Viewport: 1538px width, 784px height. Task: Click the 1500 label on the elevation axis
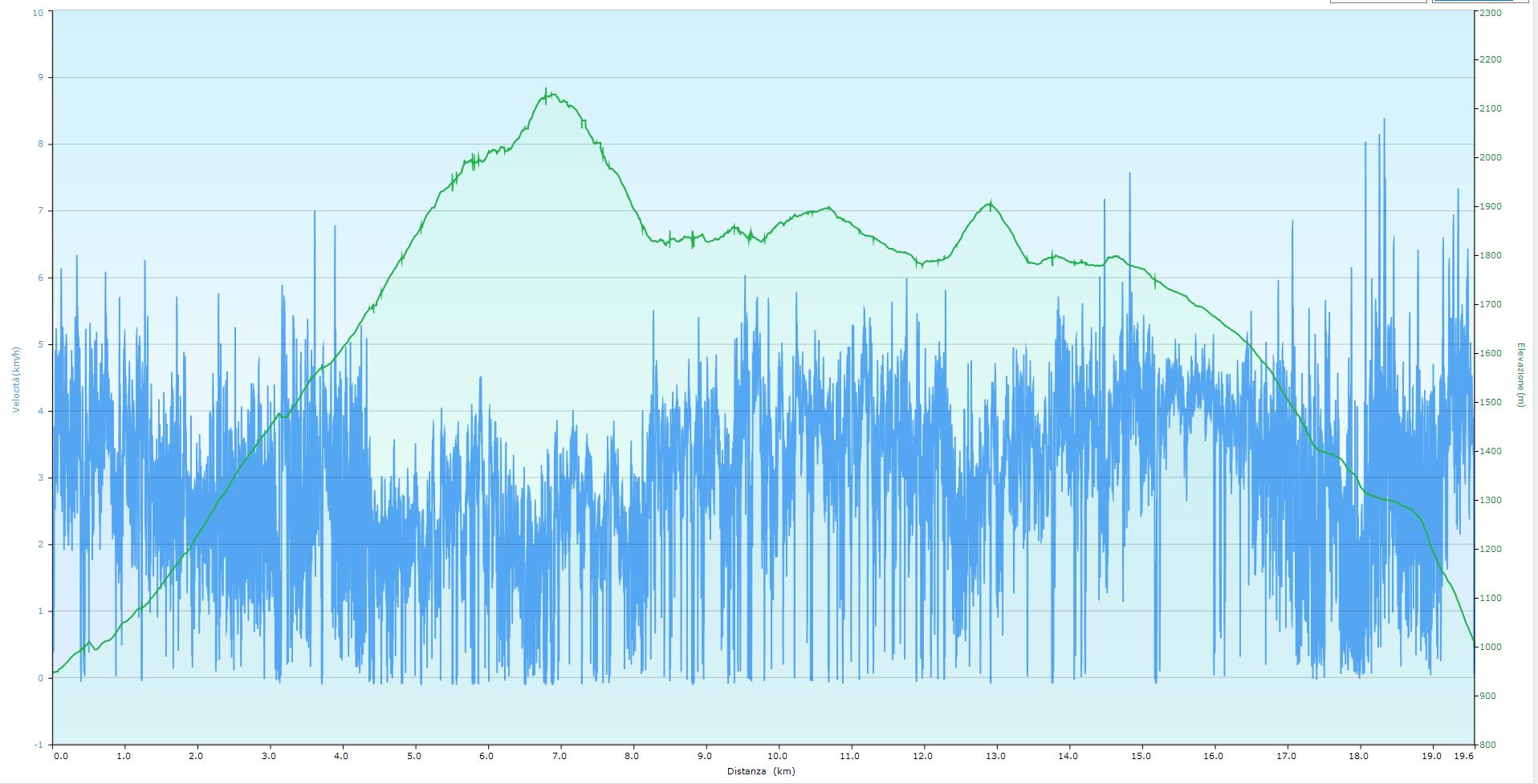(x=1491, y=403)
